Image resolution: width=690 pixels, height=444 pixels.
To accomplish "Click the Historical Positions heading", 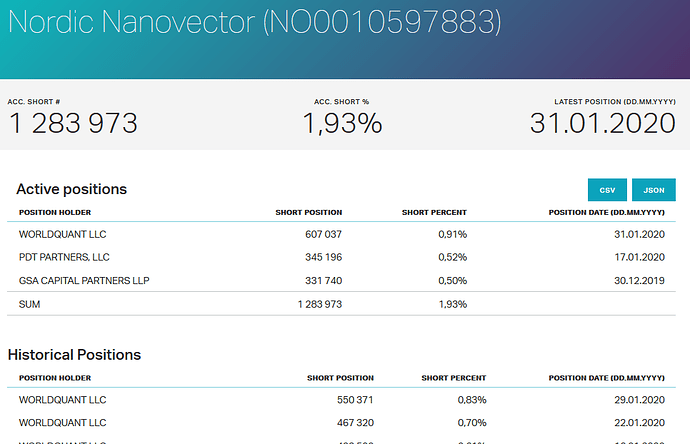I will [x=74, y=355].
